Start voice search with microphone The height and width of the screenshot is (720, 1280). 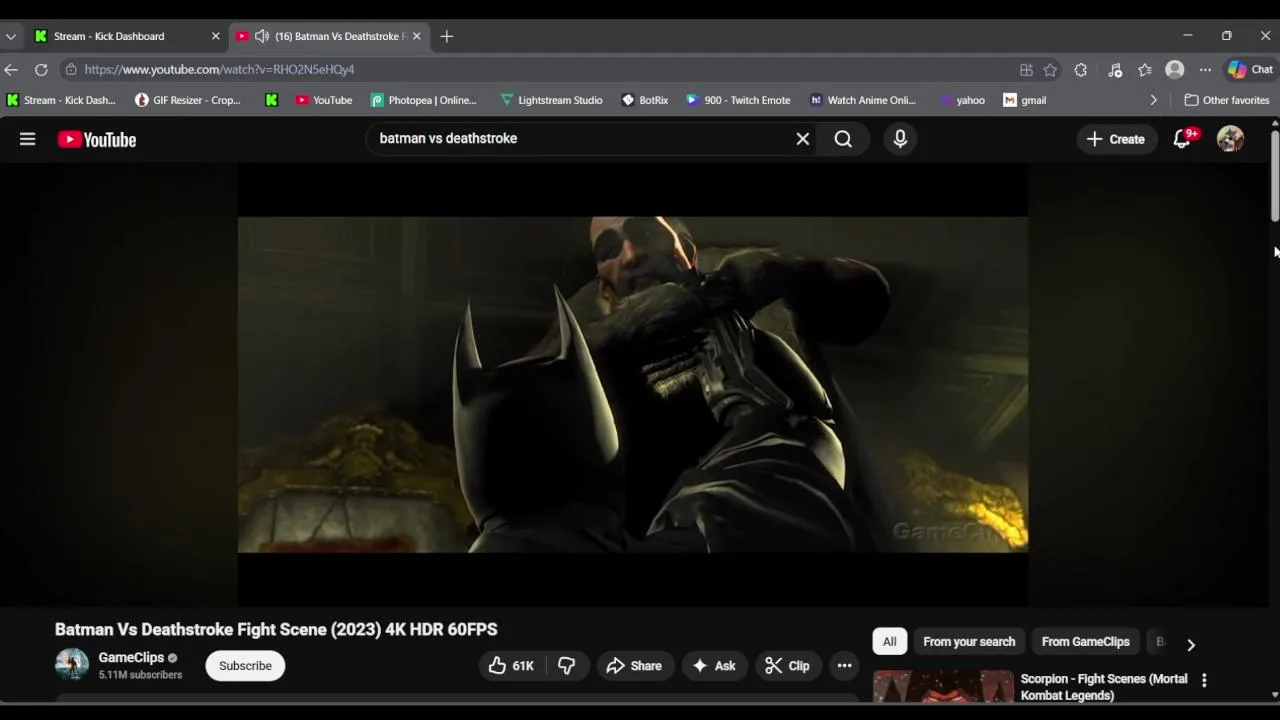[x=900, y=139]
